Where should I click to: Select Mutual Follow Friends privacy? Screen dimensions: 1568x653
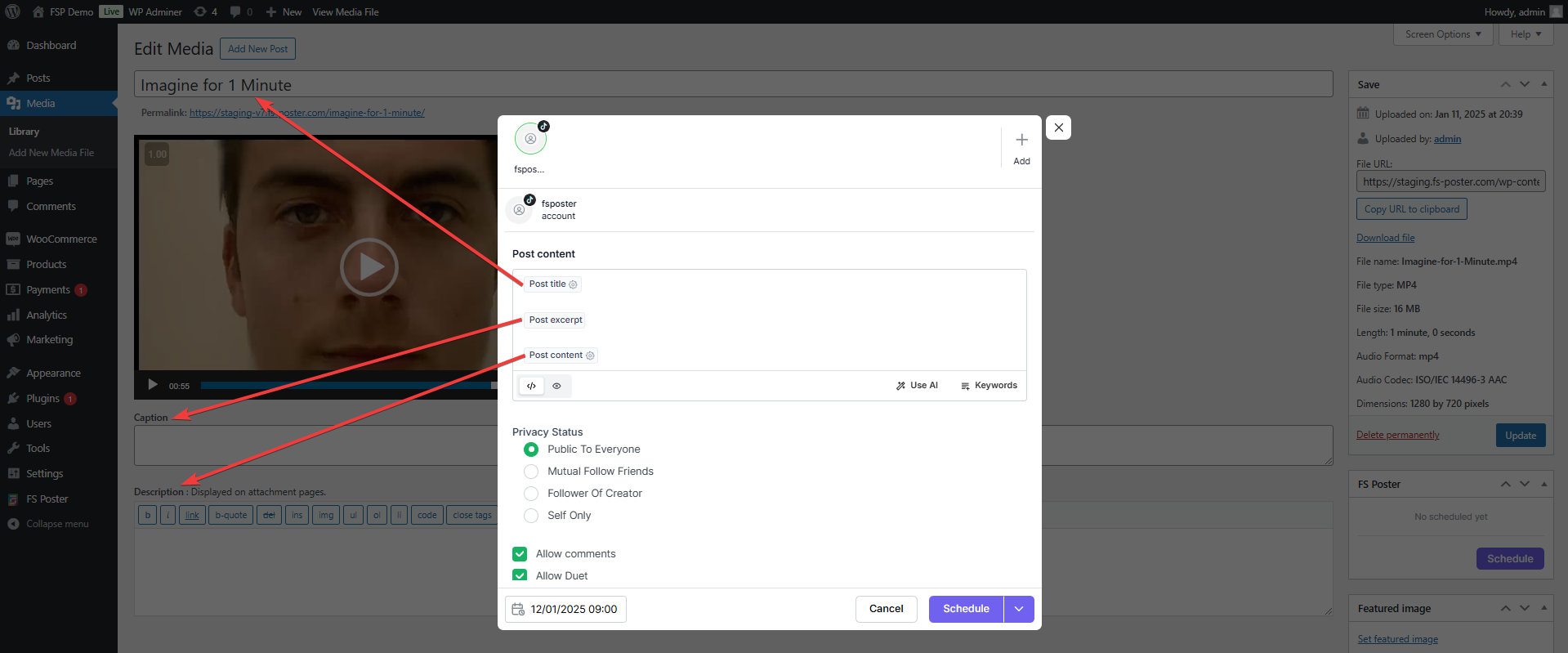click(531, 472)
